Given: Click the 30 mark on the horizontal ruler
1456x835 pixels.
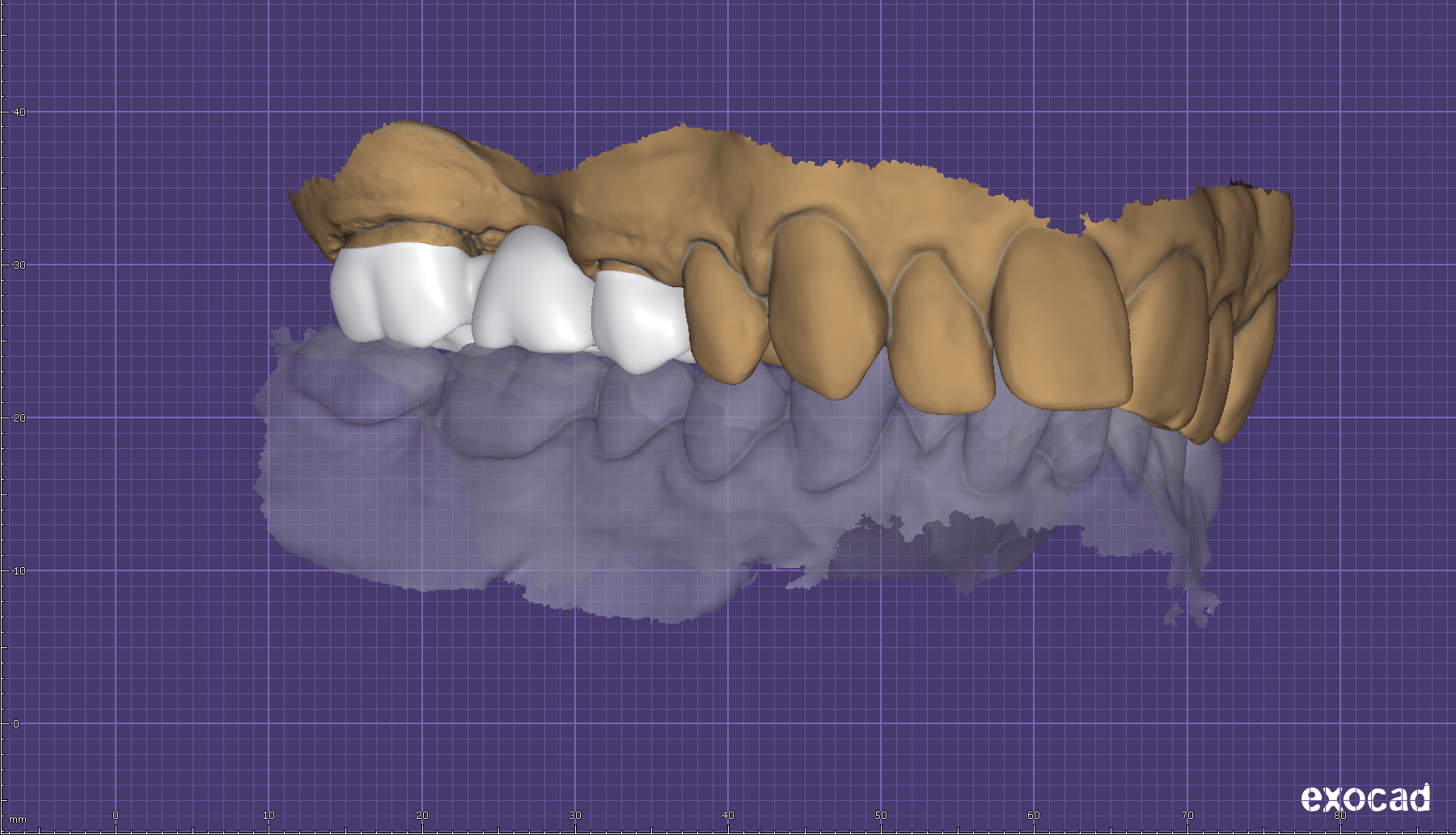Looking at the screenshot, I should tap(574, 816).
